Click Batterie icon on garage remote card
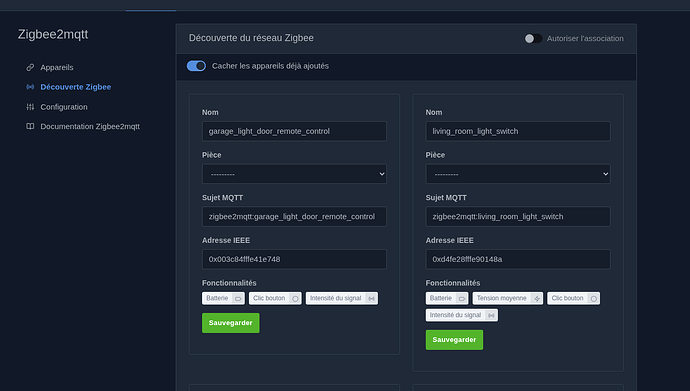 pyautogui.click(x=238, y=299)
